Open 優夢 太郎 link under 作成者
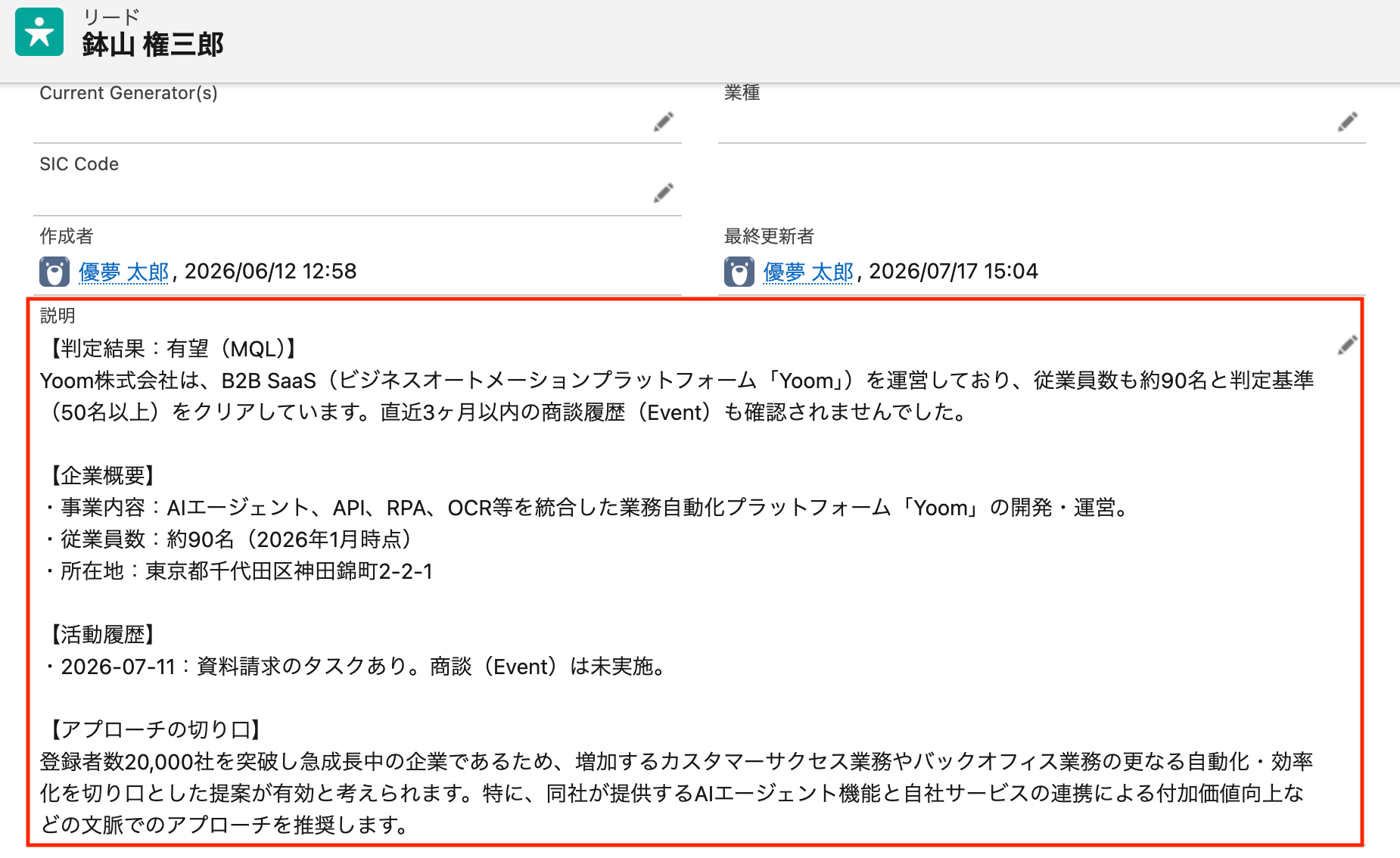Image resolution: width=1400 pixels, height=858 pixels. point(124,272)
